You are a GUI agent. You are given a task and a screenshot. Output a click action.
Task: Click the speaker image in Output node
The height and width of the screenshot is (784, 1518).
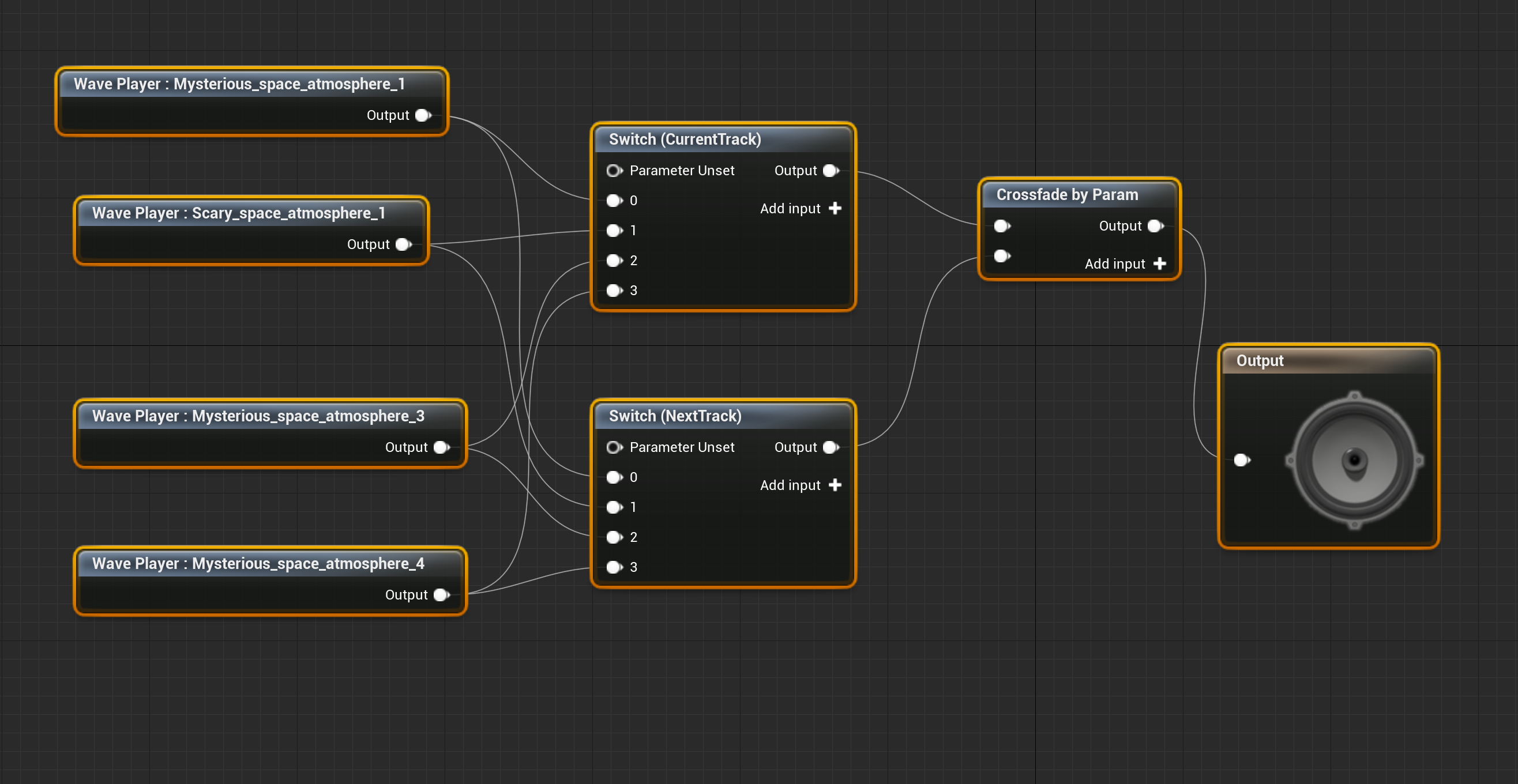click(x=1354, y=459)
